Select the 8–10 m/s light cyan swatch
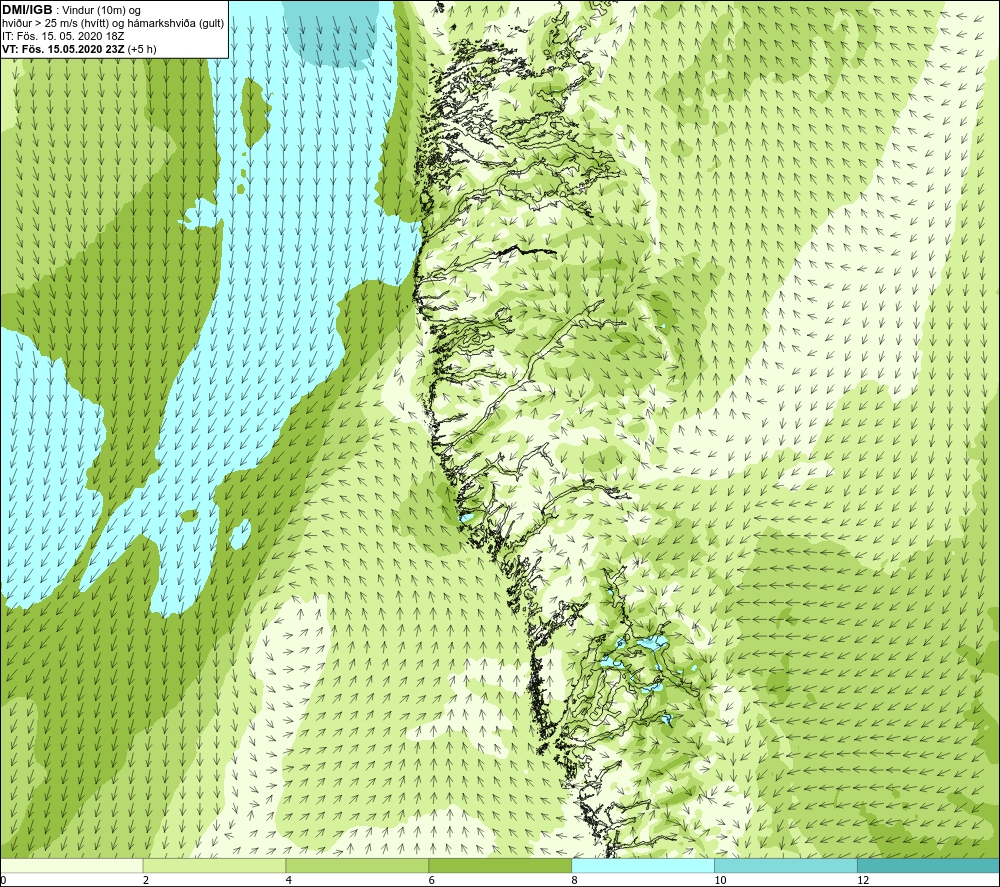This screenshot has height=887, width=1000. click(x=643, y=865)
